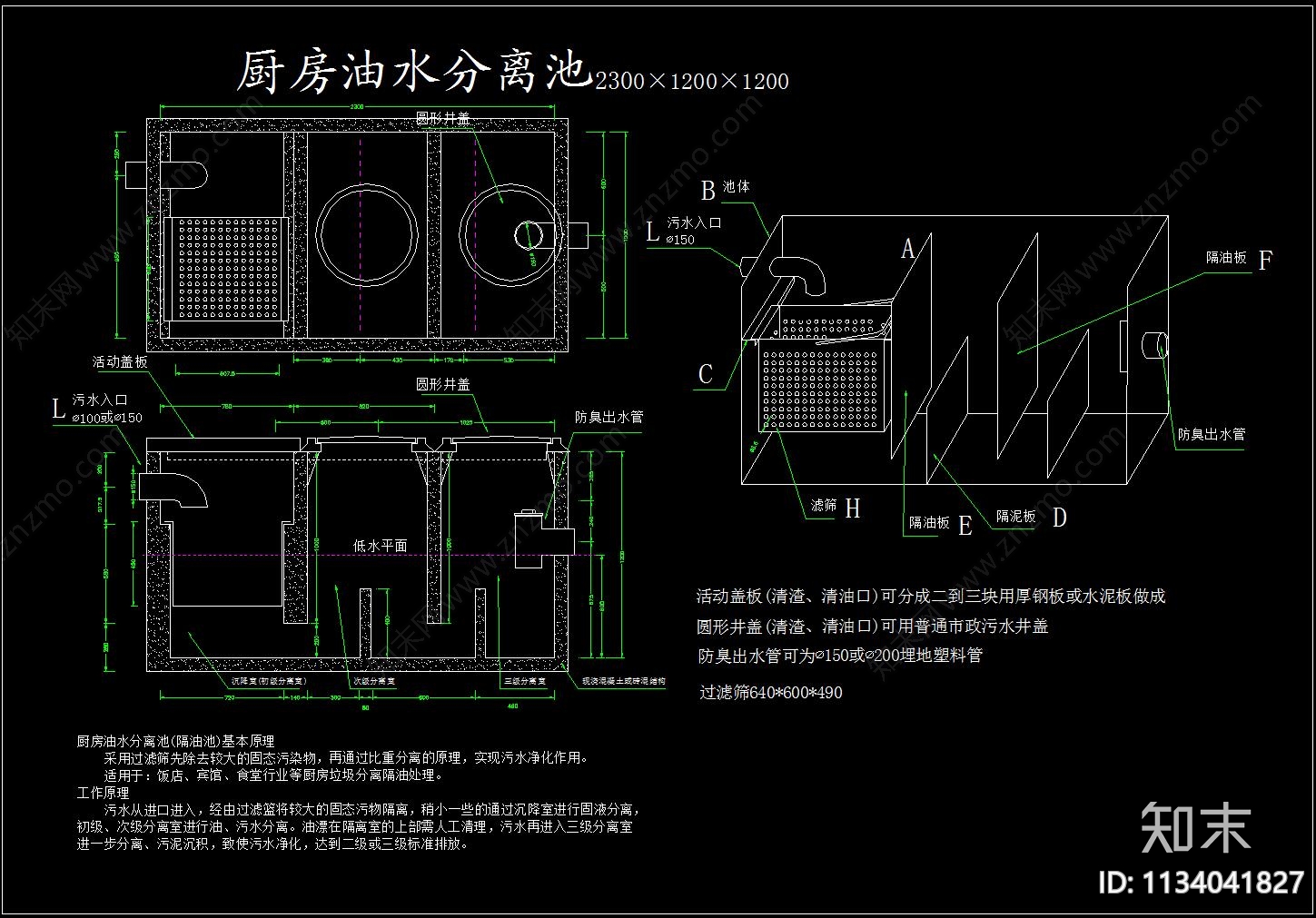Select the dimension text 2300×1200×1200
The height and width of the screenshot is (918, 1316).
(x=692, y=82)
